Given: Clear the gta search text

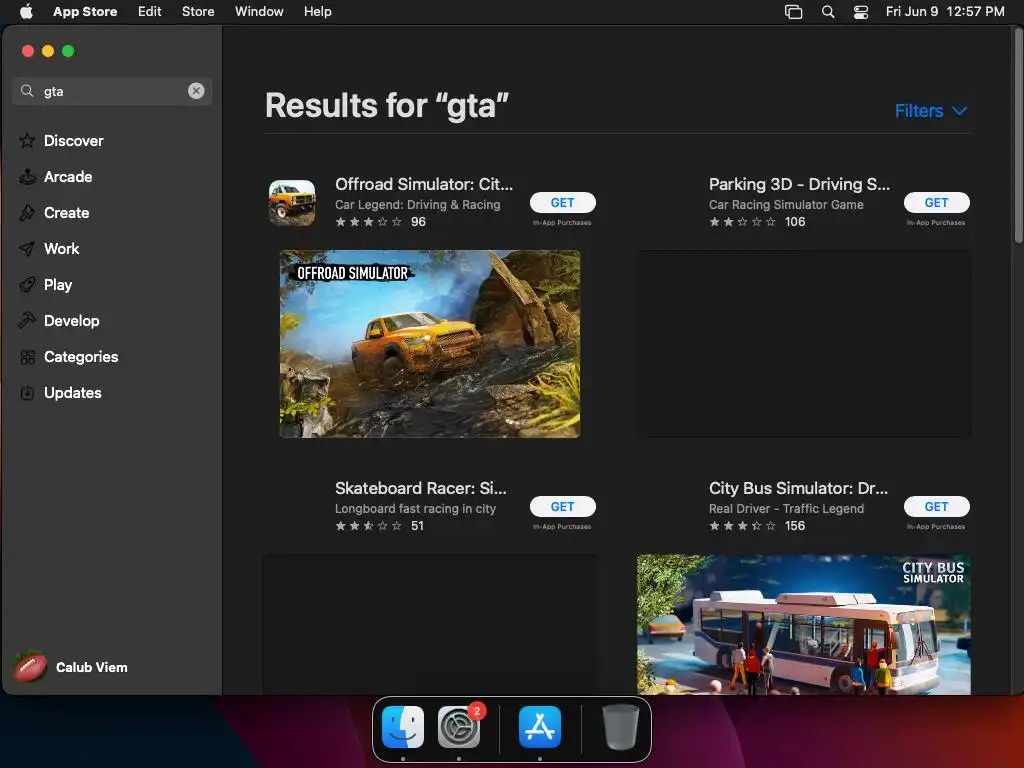Looking at the screenshot, I should pos(196,91).
